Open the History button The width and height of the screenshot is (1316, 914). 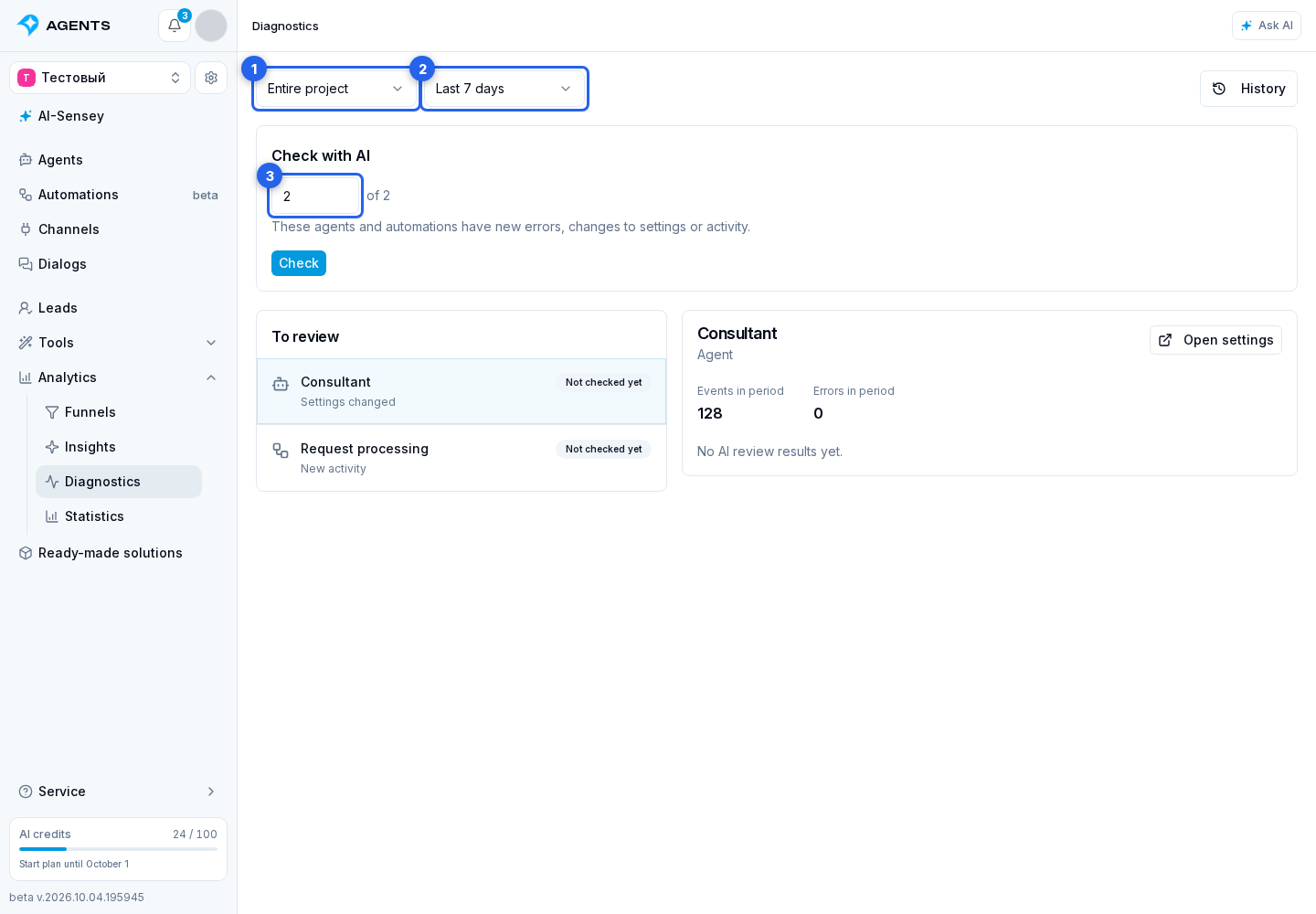point(1248,89)
